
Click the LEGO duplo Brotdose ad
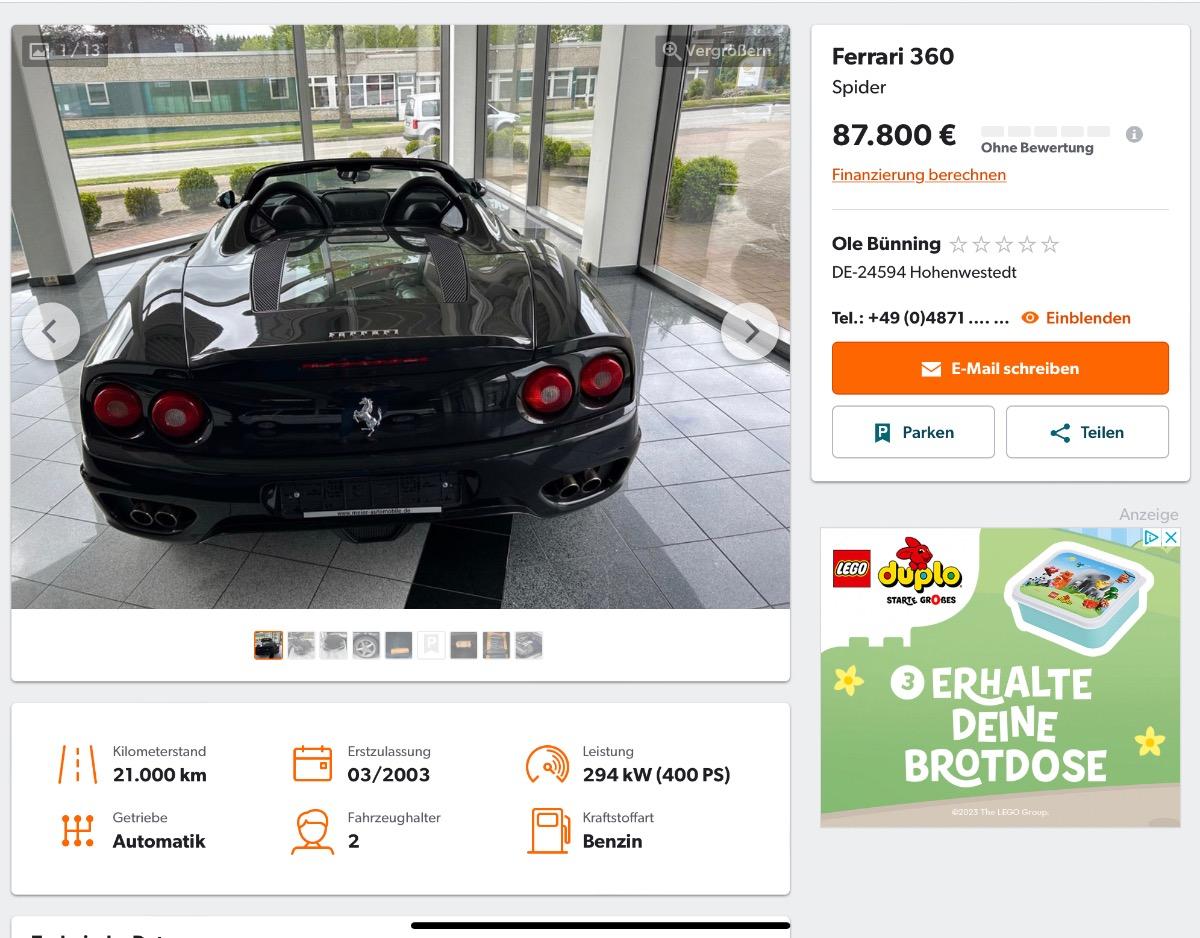[x=1000, y=677]
